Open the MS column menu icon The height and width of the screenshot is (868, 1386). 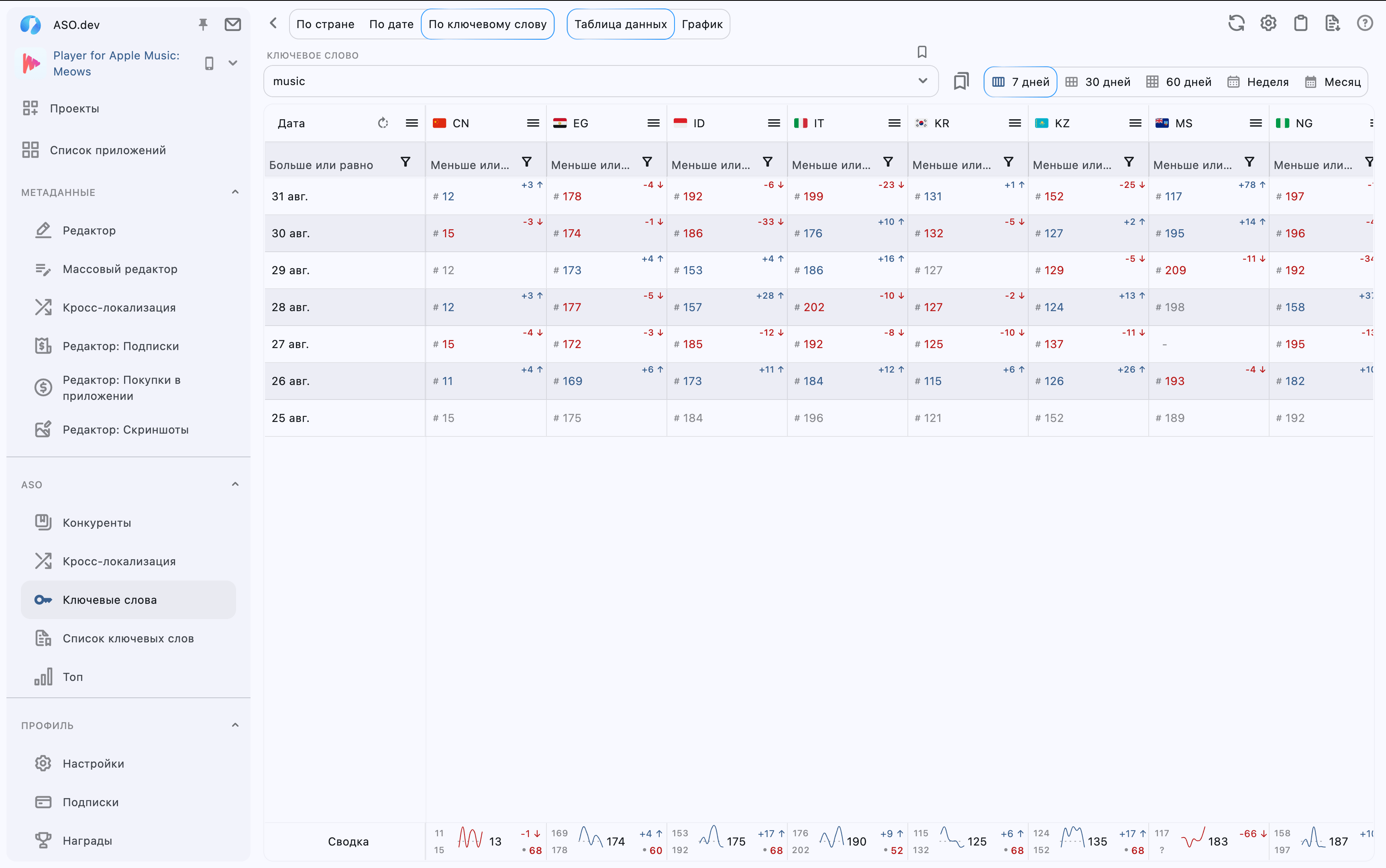click(x=1256, y=123)
